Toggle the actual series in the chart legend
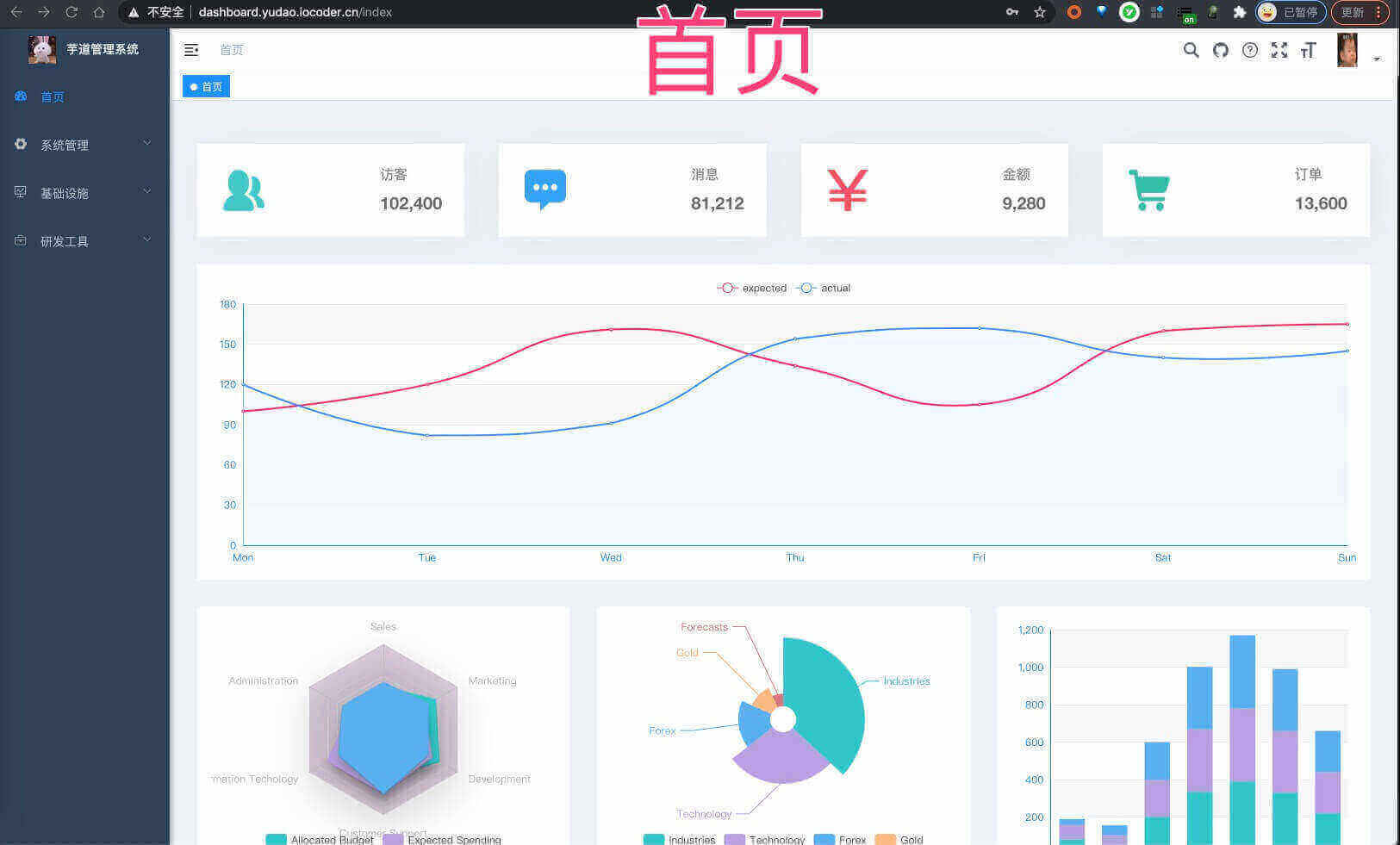Image resolution: width=1400 pixels, height=845 pixels. pos(823,288)
